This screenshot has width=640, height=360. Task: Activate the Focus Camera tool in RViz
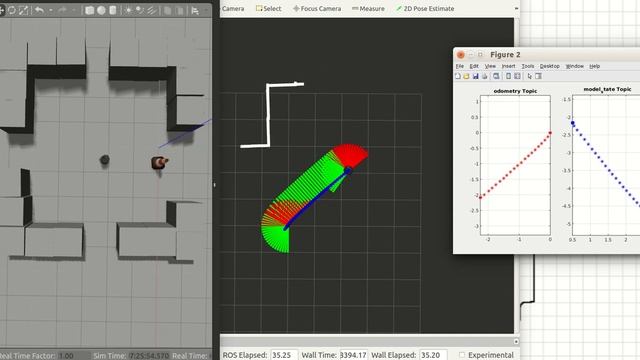coord(317,8)
